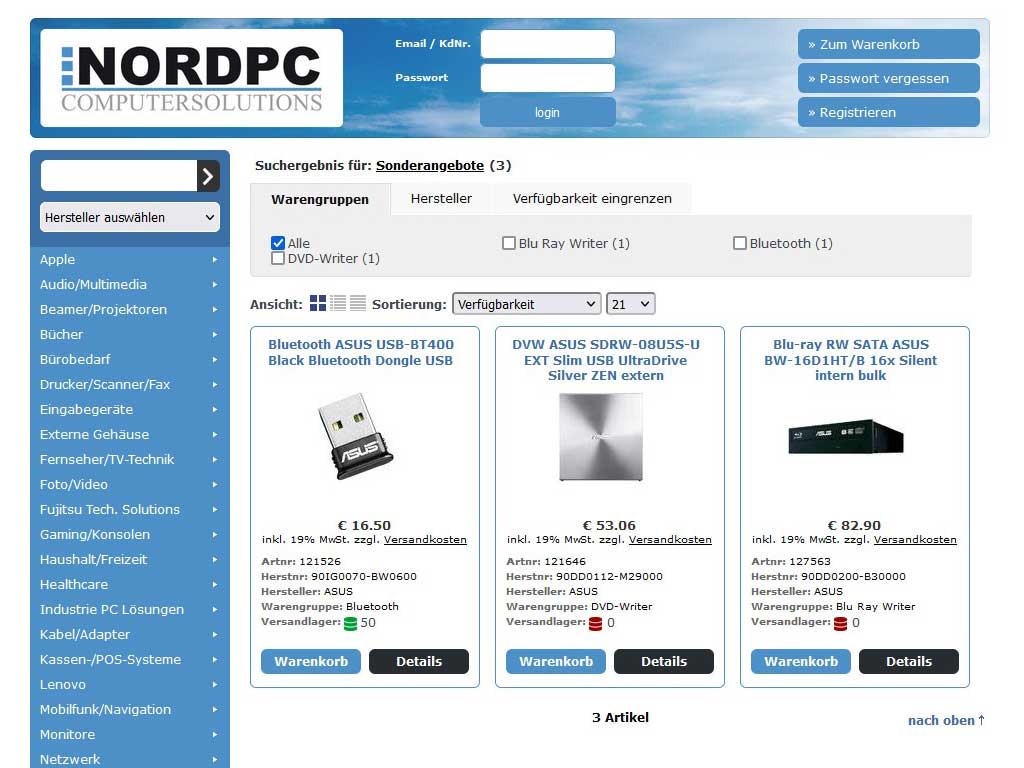Add Bluetooth USB-BT400 to Warenkorb
This screenshot has height=768, width=1024.
[311, 662]
